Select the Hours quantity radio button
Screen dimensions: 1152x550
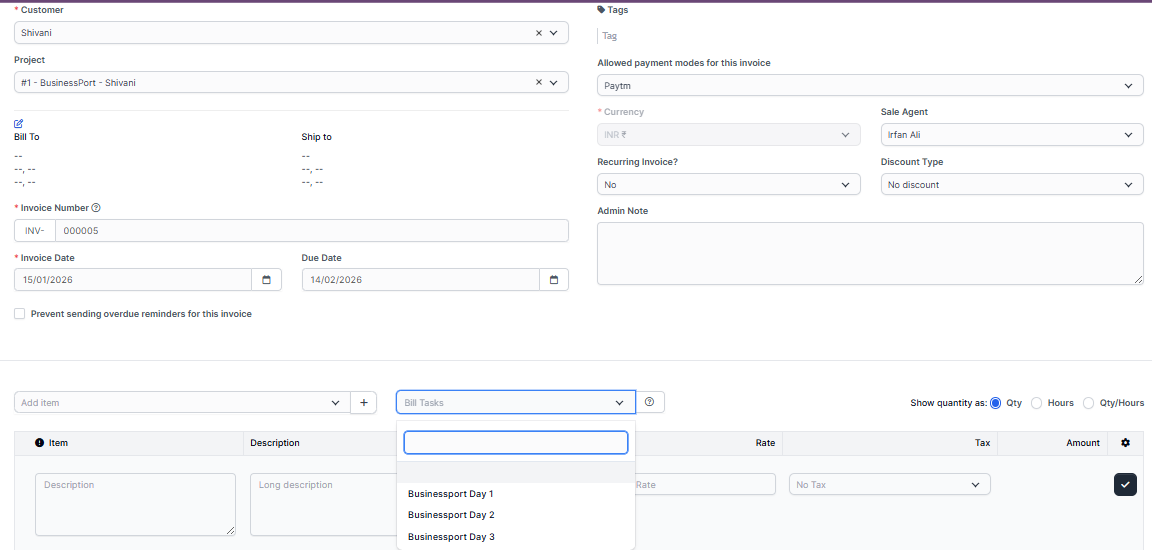[x=1036, y=403]
